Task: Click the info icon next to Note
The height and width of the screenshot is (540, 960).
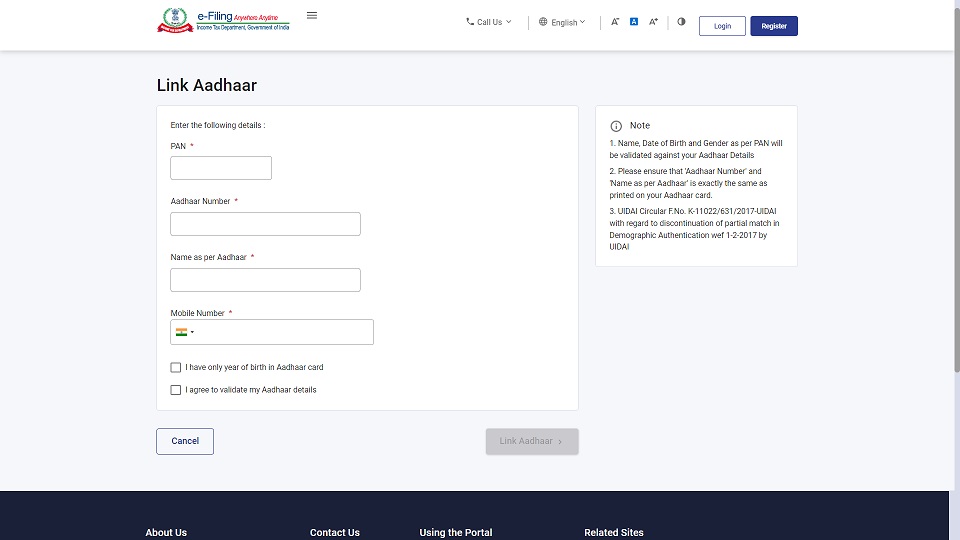Action: click(616, 126)
